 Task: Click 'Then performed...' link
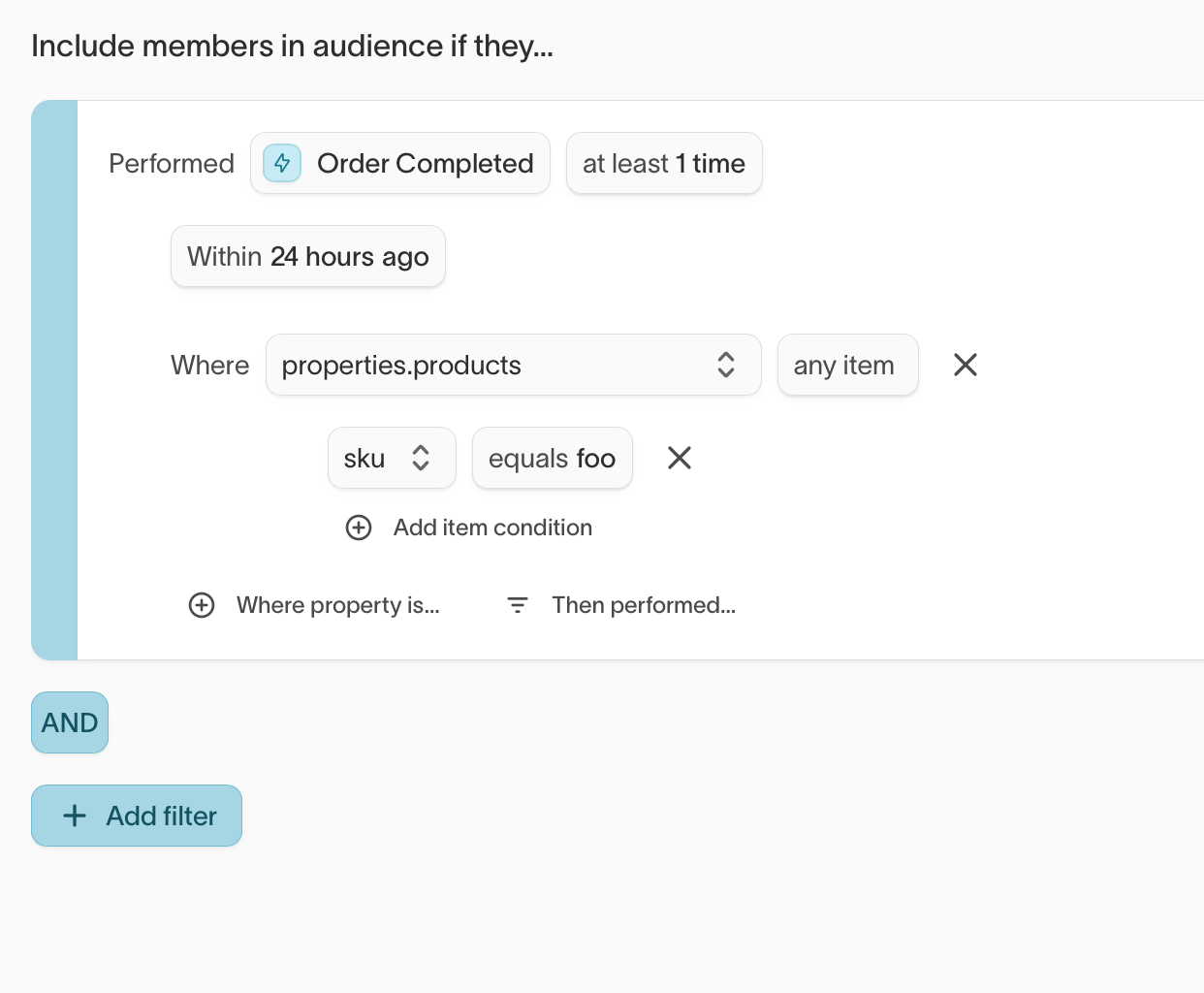[x=644, y=605]
